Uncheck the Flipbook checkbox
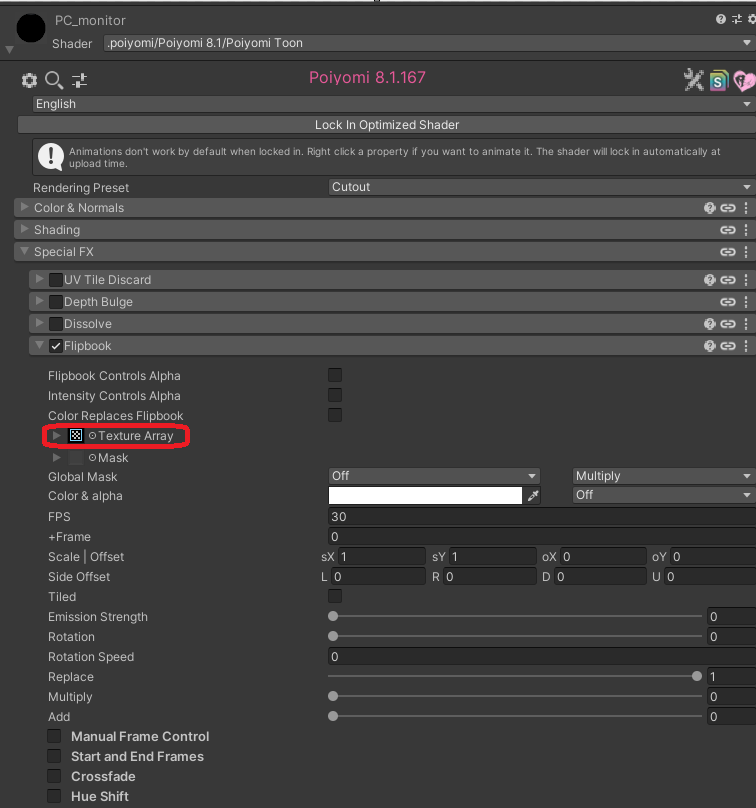This screenshot has width=756, height=808. coord(56,346)
